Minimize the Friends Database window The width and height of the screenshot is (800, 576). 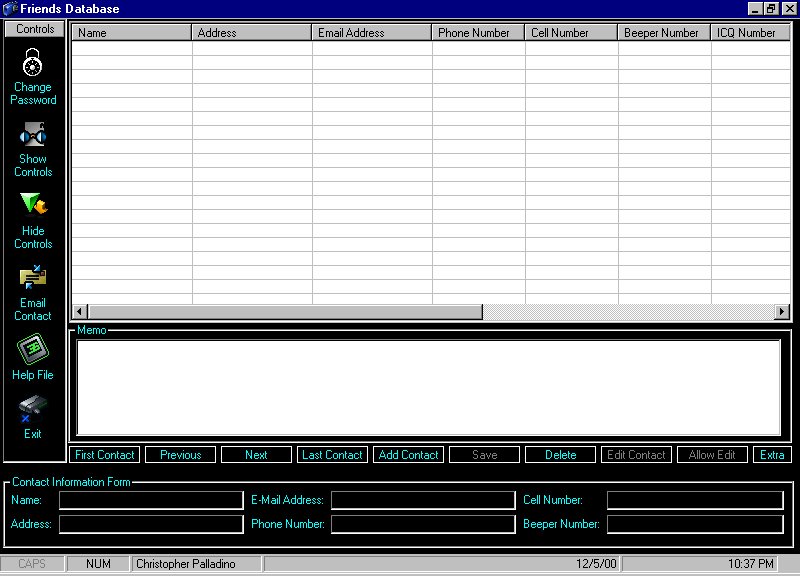tap(756, 9)
